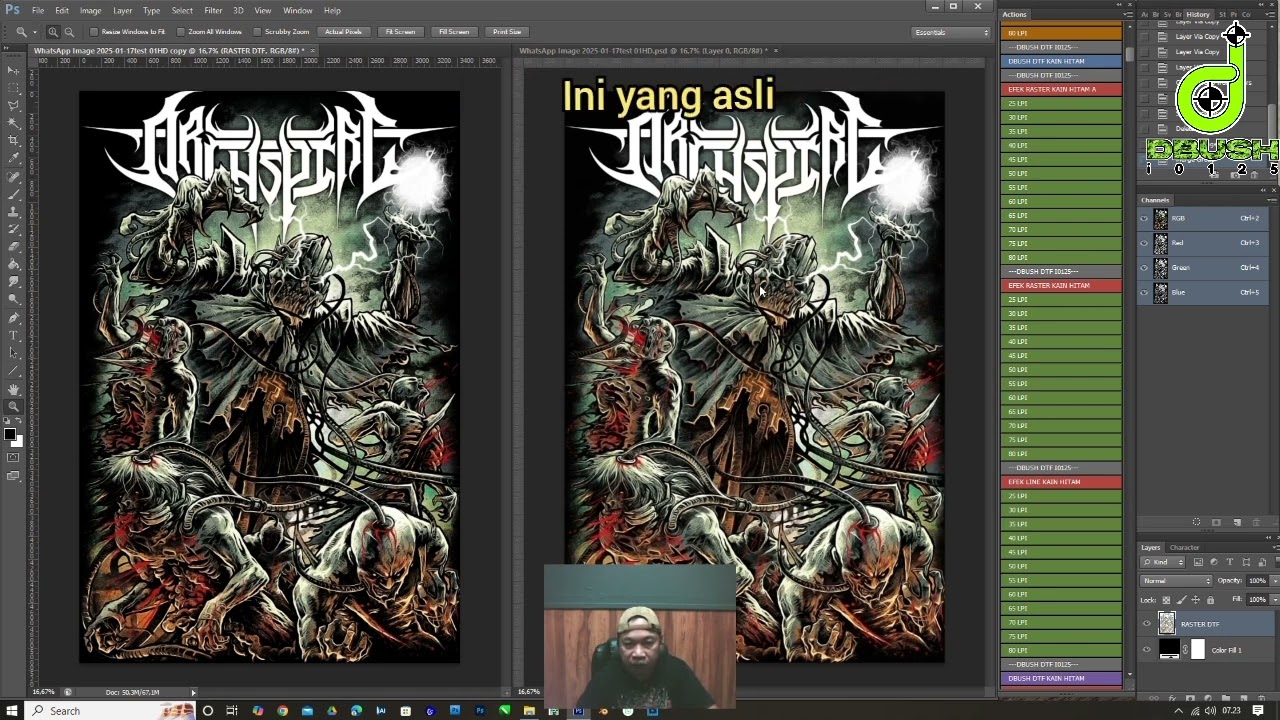This screenshot has width=1280, height=720.
Task: Open the Layer menu
Action: pos(122,10)
